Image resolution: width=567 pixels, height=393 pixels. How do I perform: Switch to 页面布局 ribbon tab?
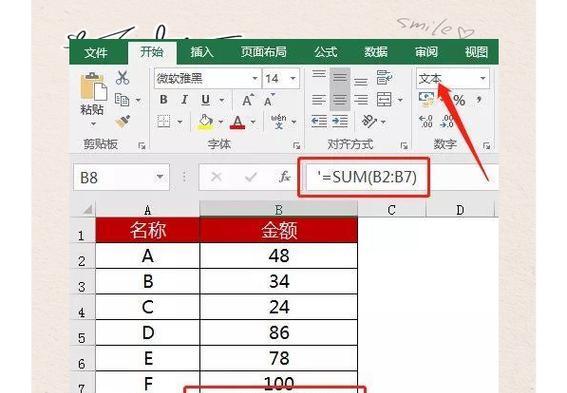[x=264, y=52]
